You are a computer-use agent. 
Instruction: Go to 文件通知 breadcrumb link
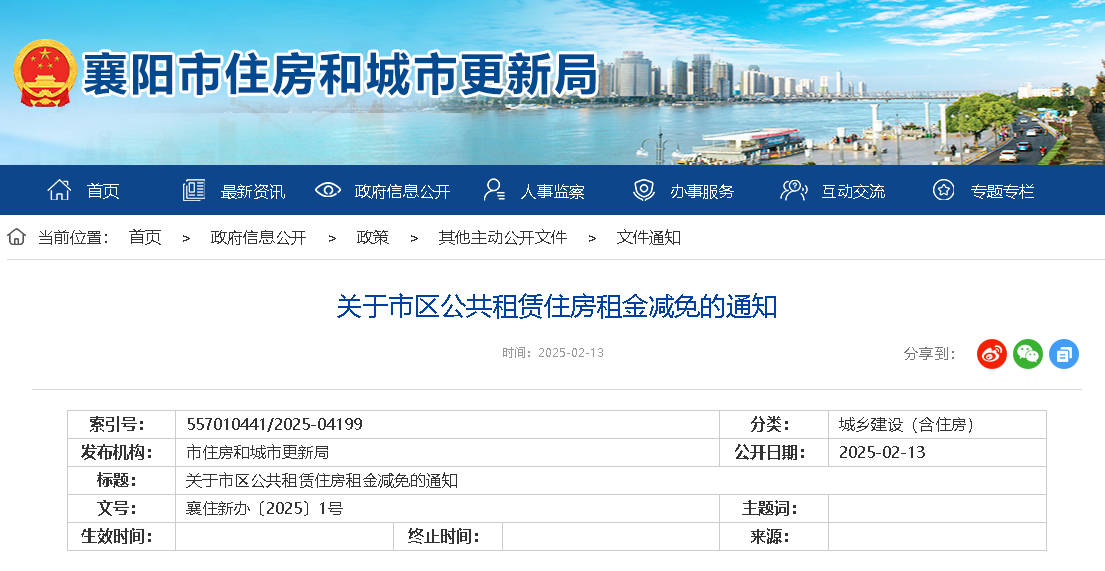(648, 238)
